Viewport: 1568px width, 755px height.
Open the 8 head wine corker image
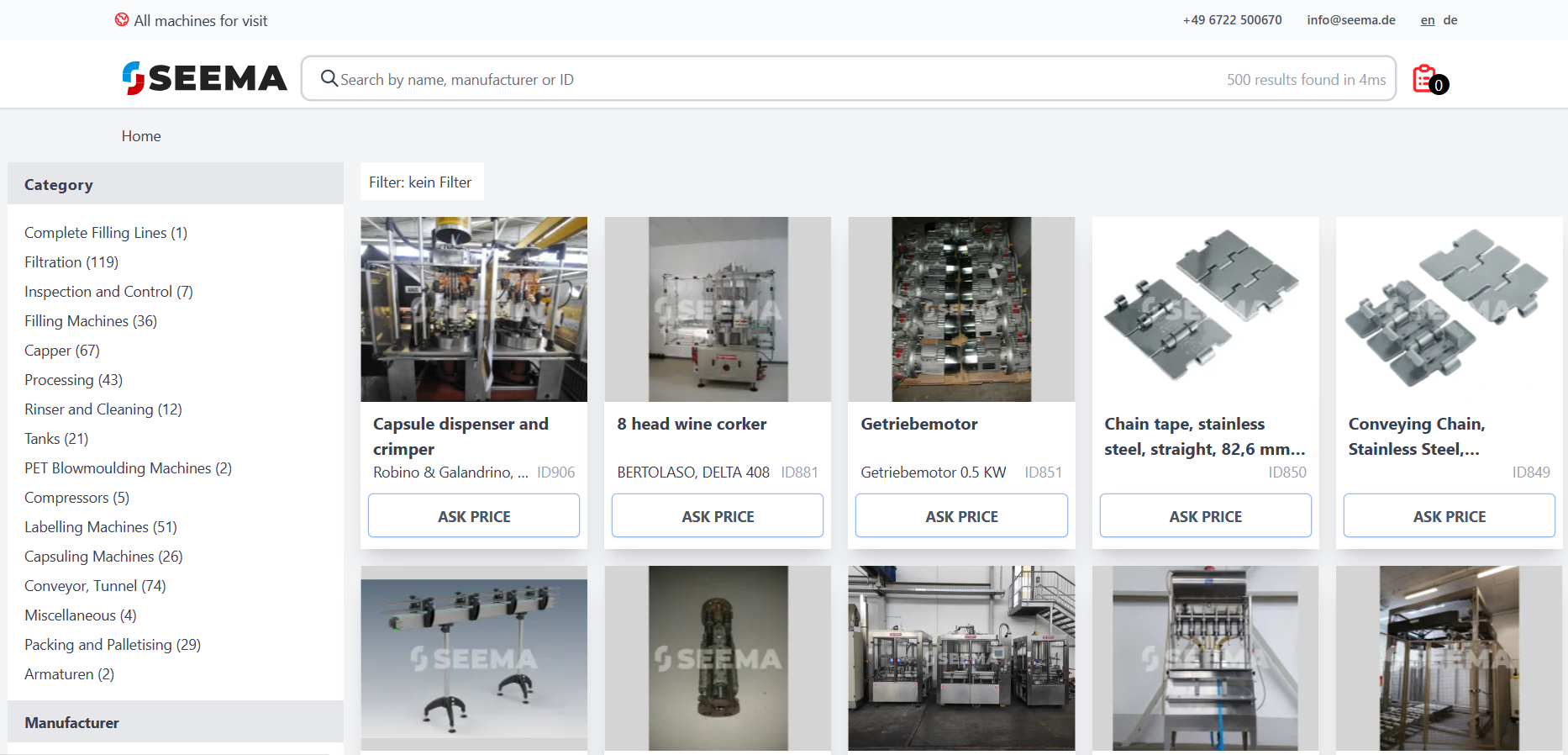[x=718, y=309]
